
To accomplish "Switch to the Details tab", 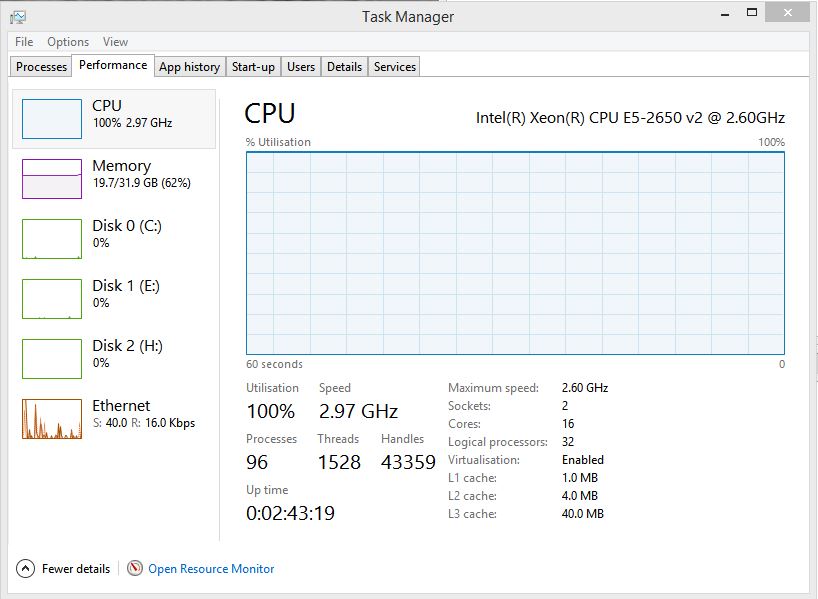I will (x=344, y=67).
